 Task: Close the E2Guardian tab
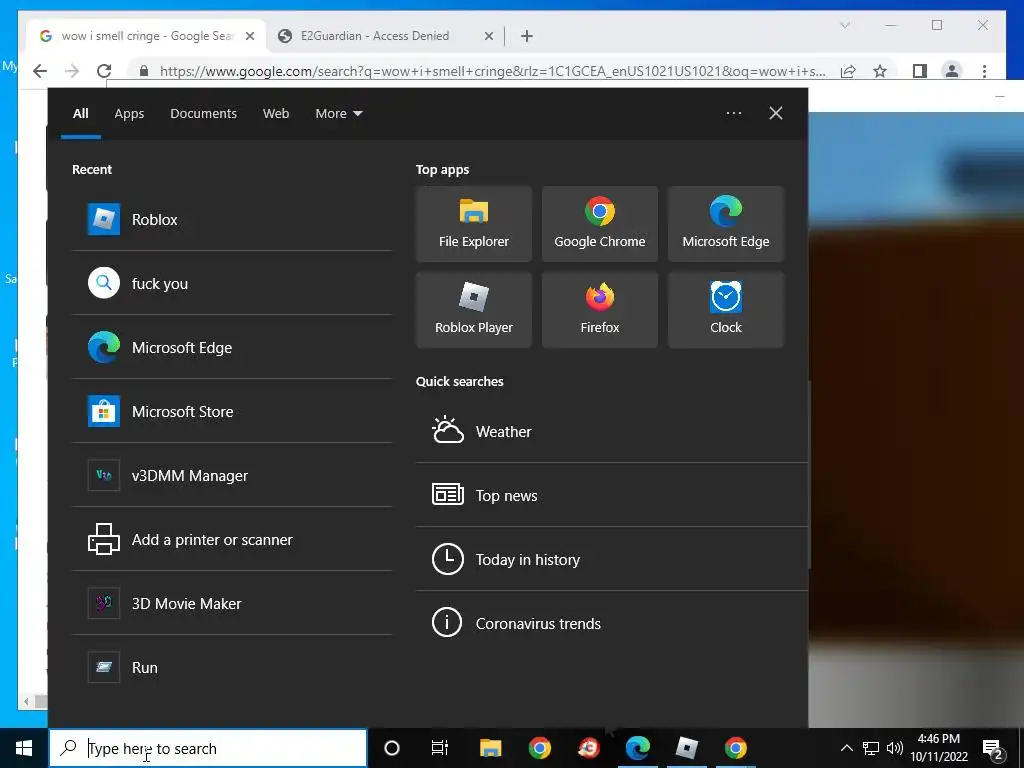point(488,37)
